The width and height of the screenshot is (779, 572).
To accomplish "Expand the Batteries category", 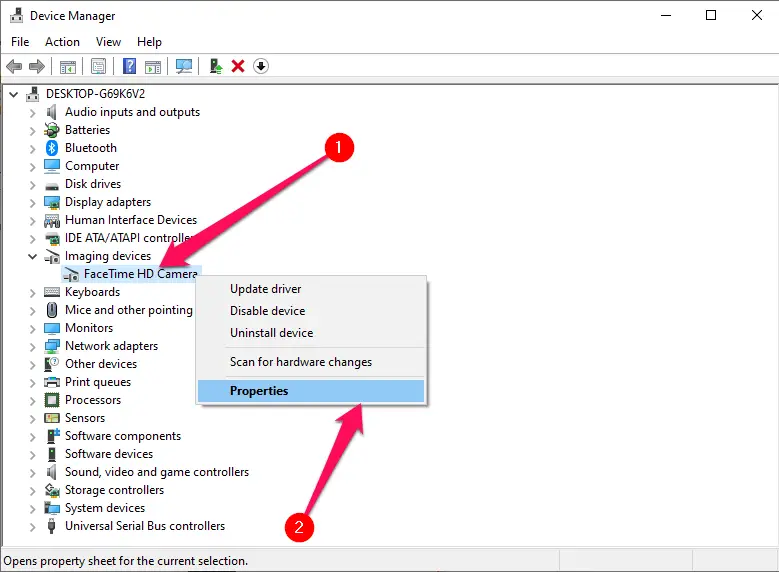I will click(x=32, y=131).
